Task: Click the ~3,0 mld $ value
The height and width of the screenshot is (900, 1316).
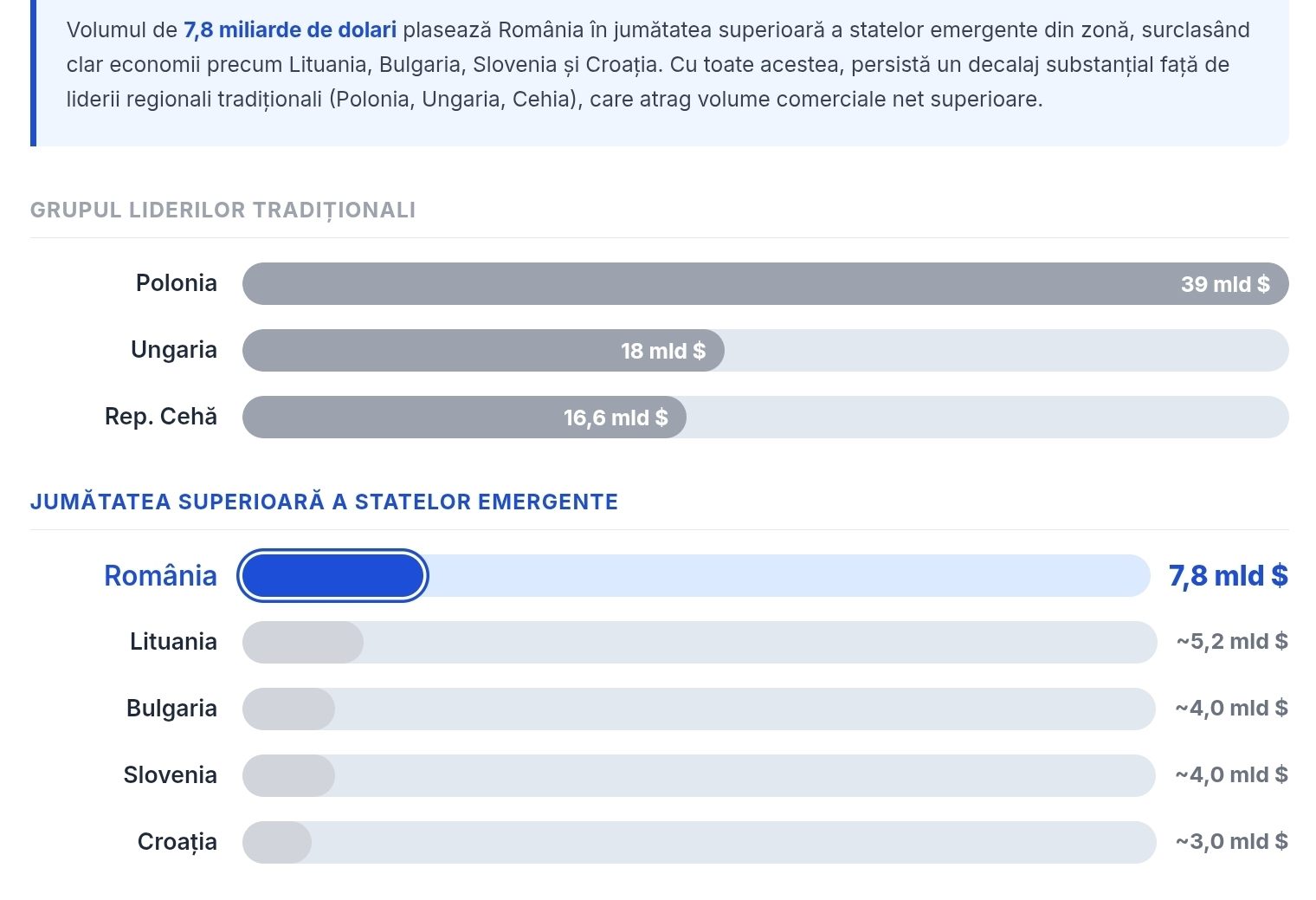Action: click(x=1232, y=842)
